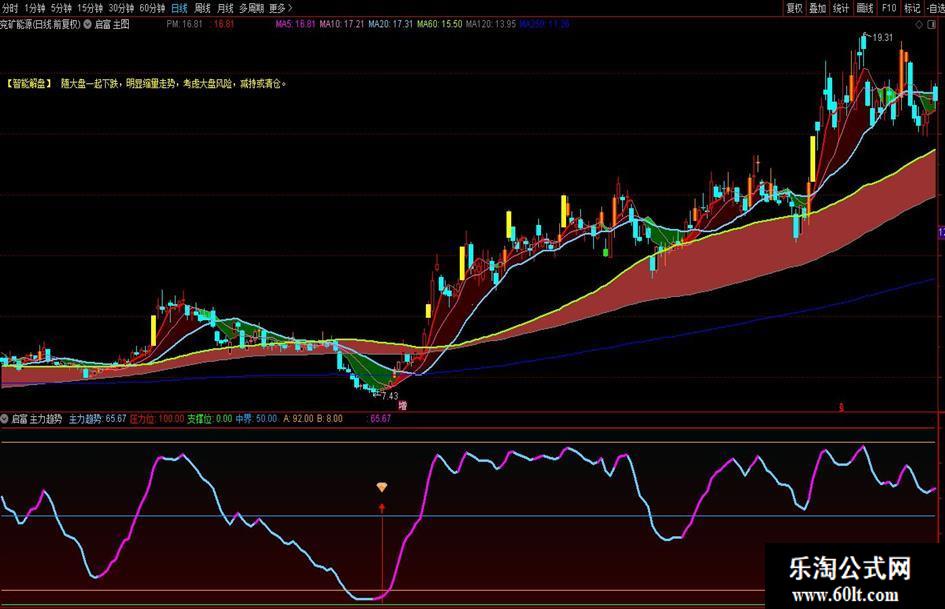Click the 自选 watchlist button
945x609 pixels.
point(935,8)
